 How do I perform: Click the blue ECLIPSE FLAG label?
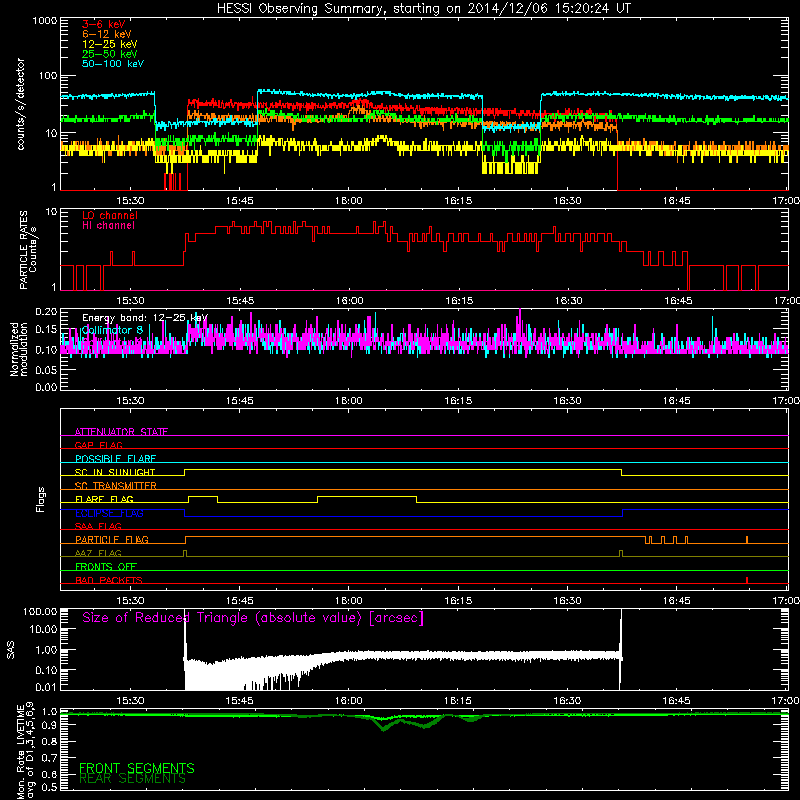pos(109,513)
